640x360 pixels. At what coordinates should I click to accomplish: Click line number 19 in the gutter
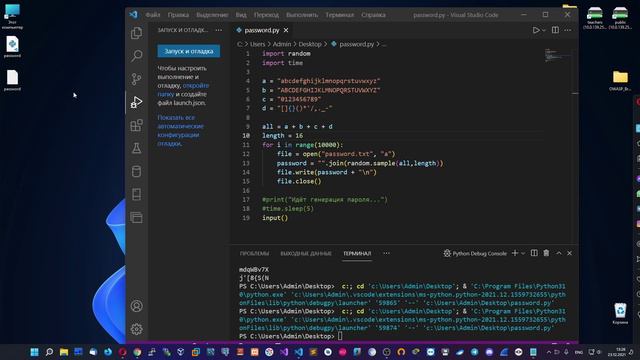pyautogui.click(x=246, y=218)
